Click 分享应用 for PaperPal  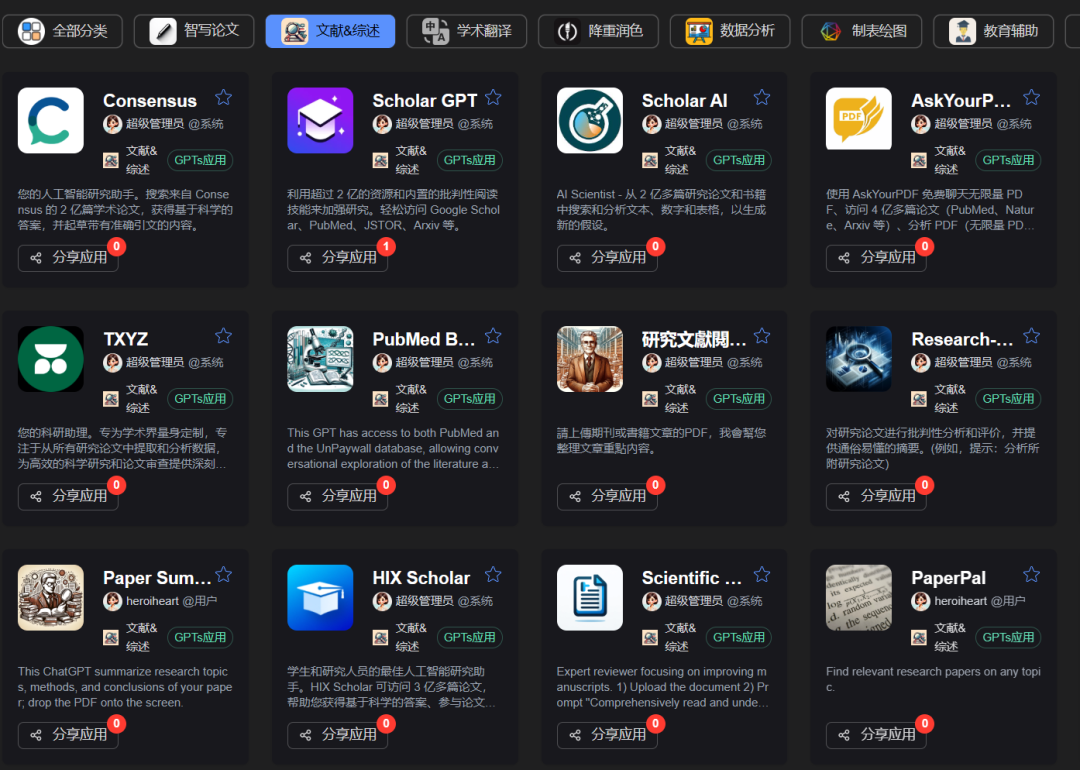(x=876, y=735)
